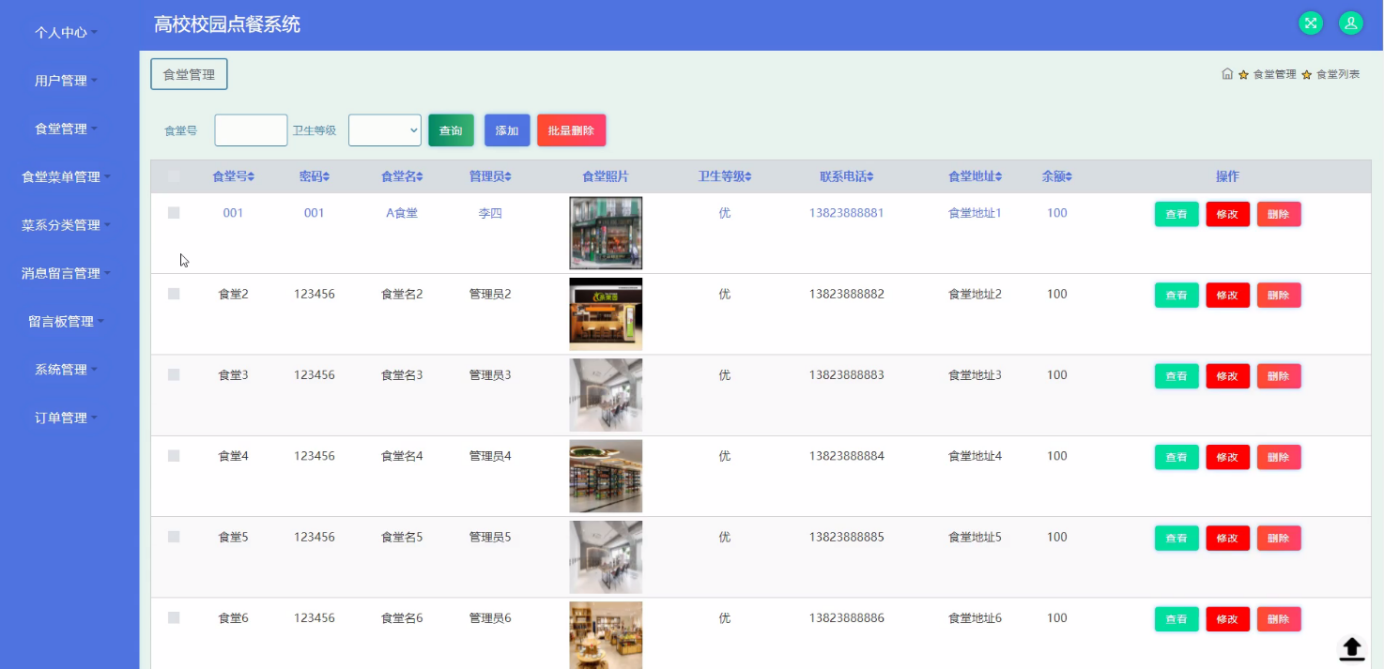The image size is (1384, 669).
Task: Select the checkbox for 食堂3 row
Action: pos(174,375)
